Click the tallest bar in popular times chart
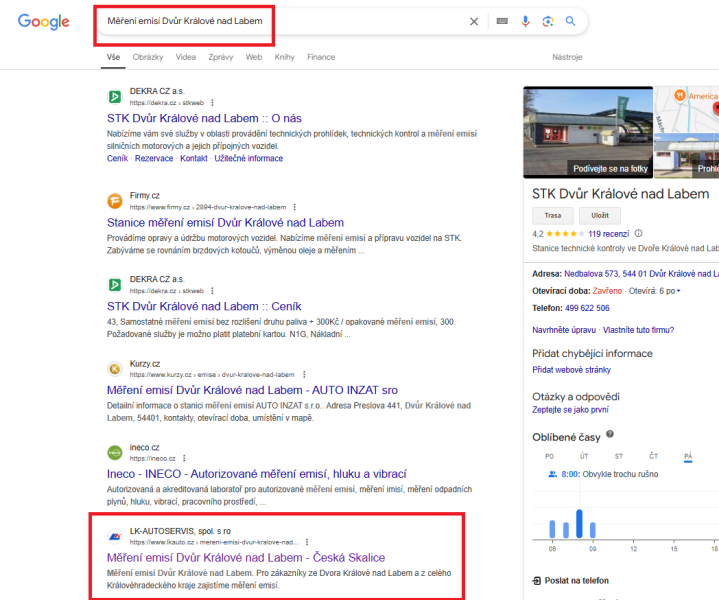719x600 pixels. (x=579, y=524)
